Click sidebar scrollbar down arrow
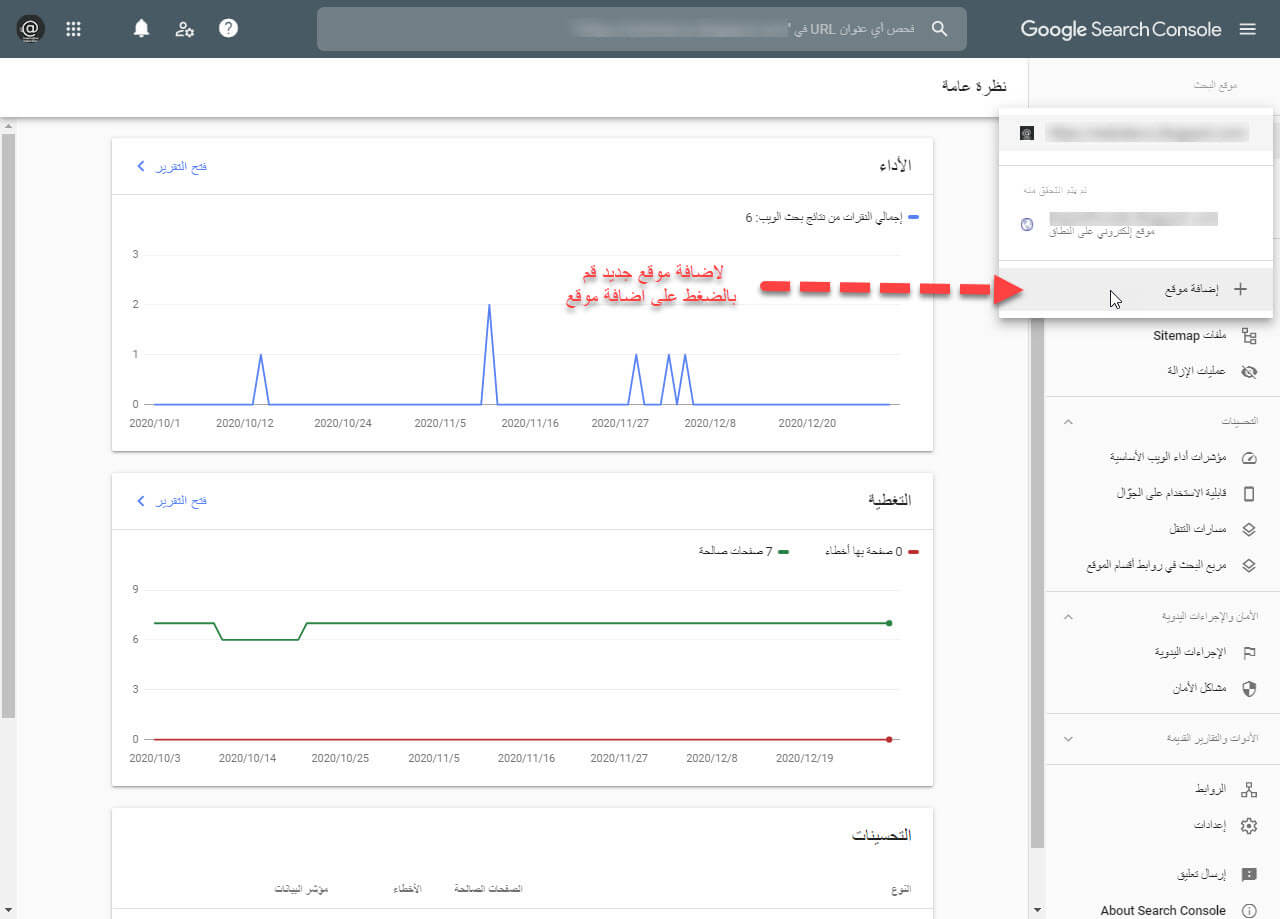Image resolution: width=1280 pixels, height=919 pixels. tap(1037, 910)
